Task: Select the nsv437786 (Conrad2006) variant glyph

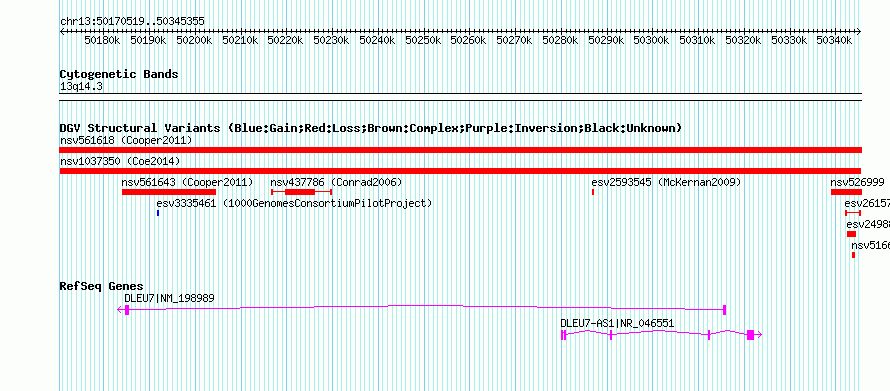Action: [x=301, y=192]
